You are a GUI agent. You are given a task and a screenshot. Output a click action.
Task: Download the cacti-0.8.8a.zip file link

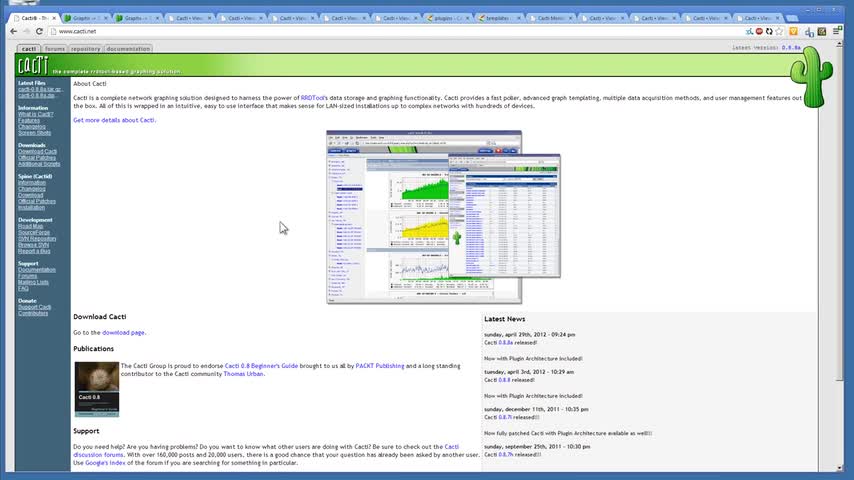[x=36, y=95]
